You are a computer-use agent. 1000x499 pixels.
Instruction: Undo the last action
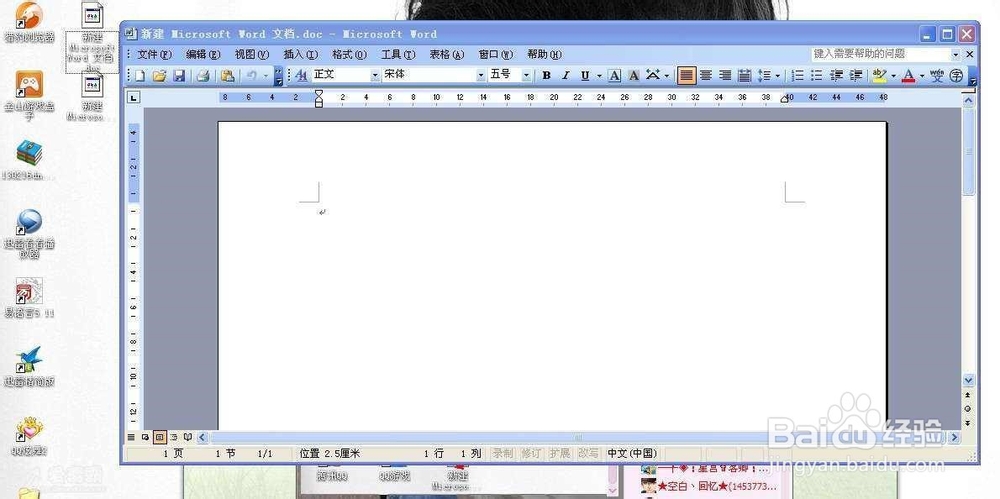click(251, 76)
